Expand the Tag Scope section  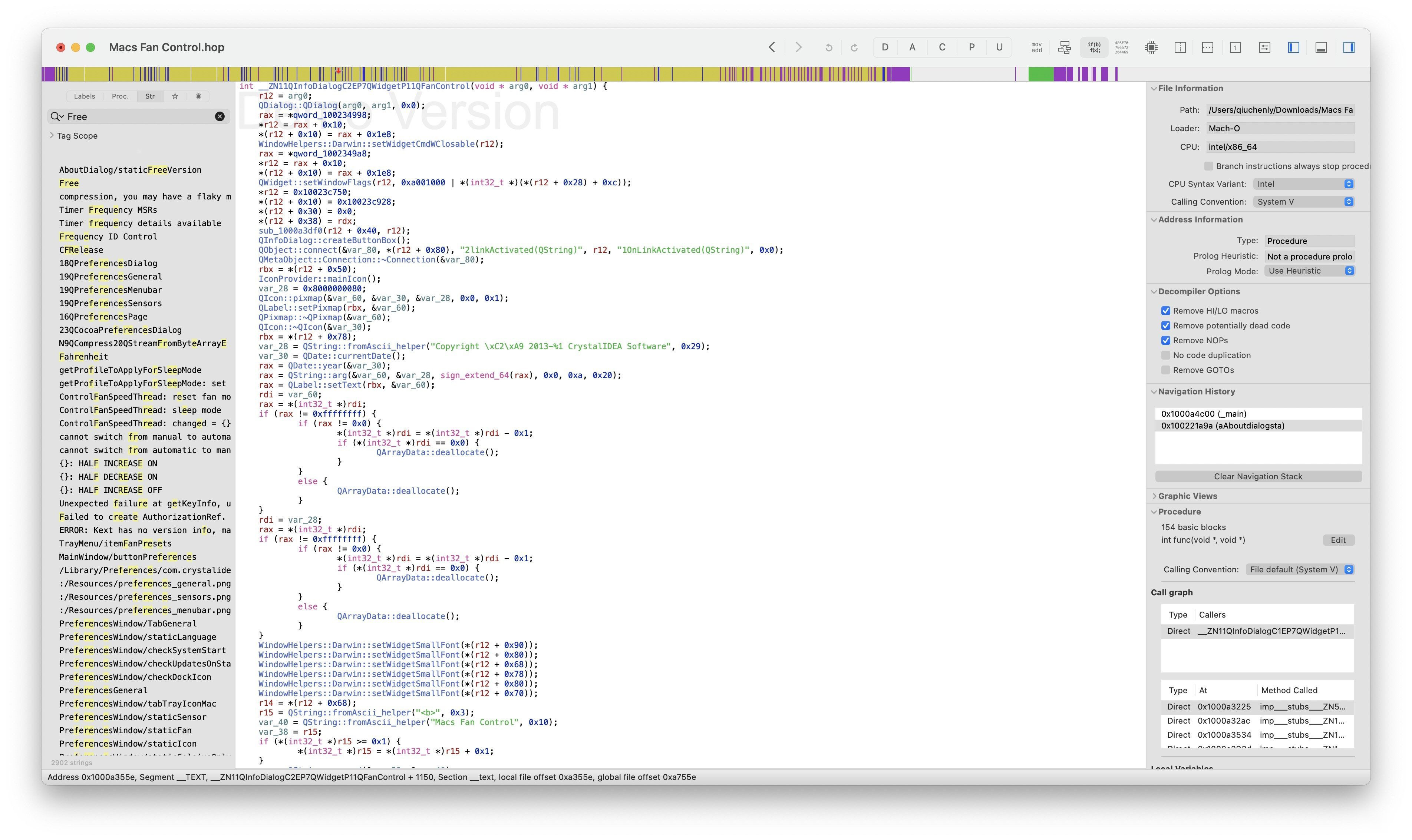coord(52,135)
